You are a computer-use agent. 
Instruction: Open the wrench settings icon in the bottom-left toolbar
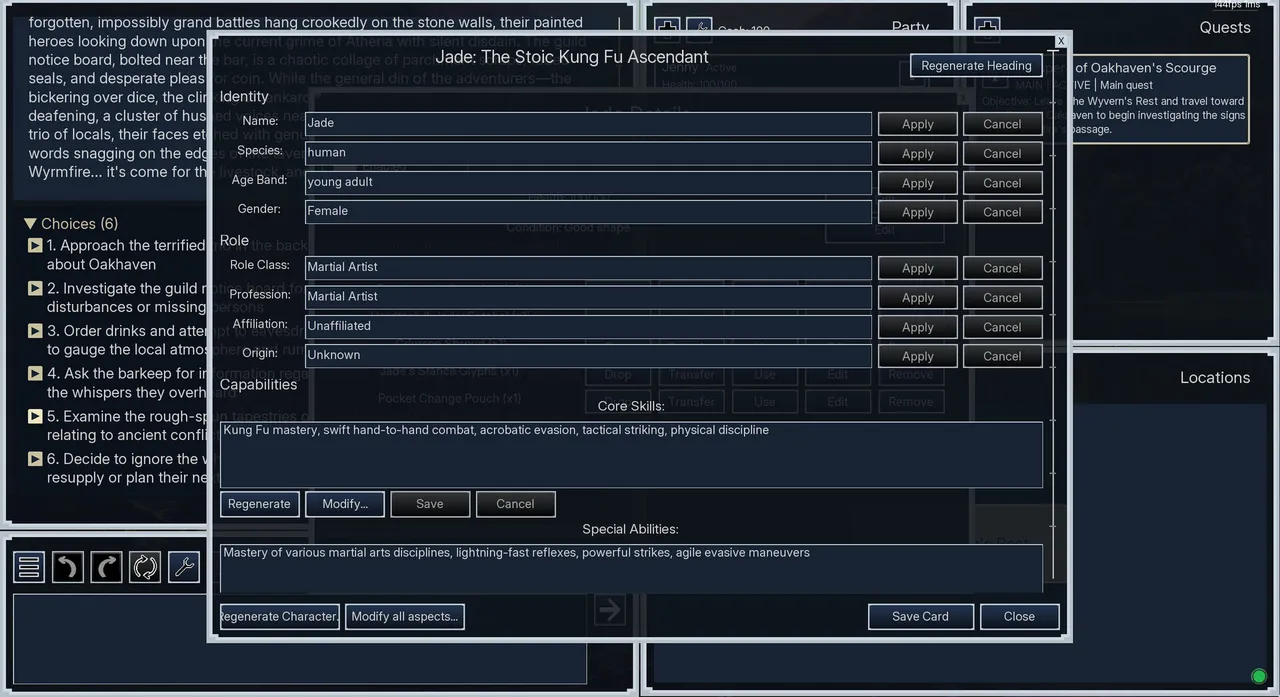[x=184, y=567]
